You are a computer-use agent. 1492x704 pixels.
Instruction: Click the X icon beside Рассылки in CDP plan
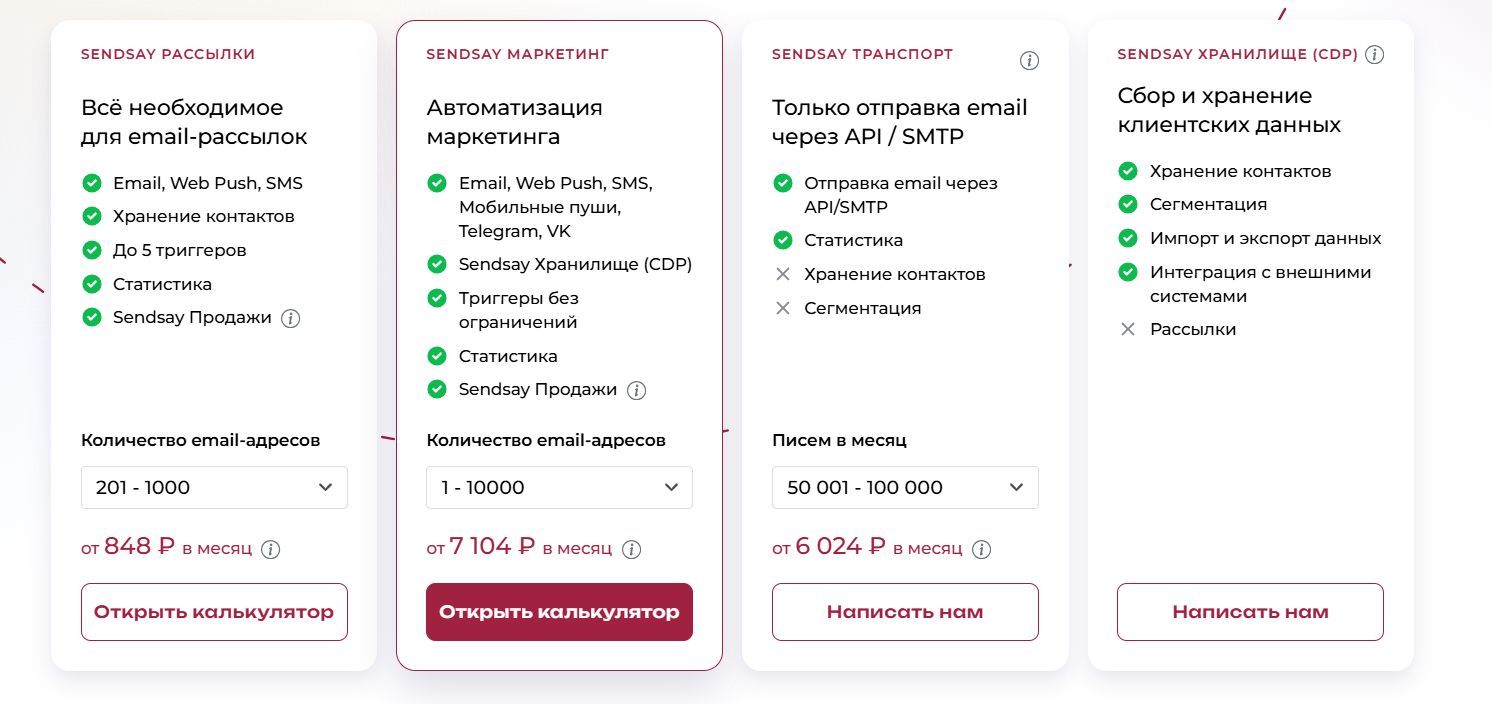tap(1128, 328)
